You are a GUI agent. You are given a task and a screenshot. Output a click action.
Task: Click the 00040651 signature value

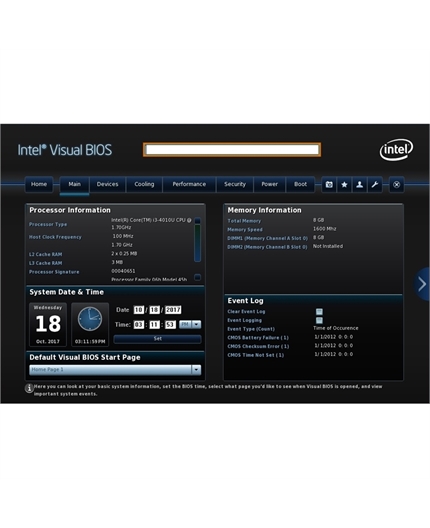pos(123,271)
